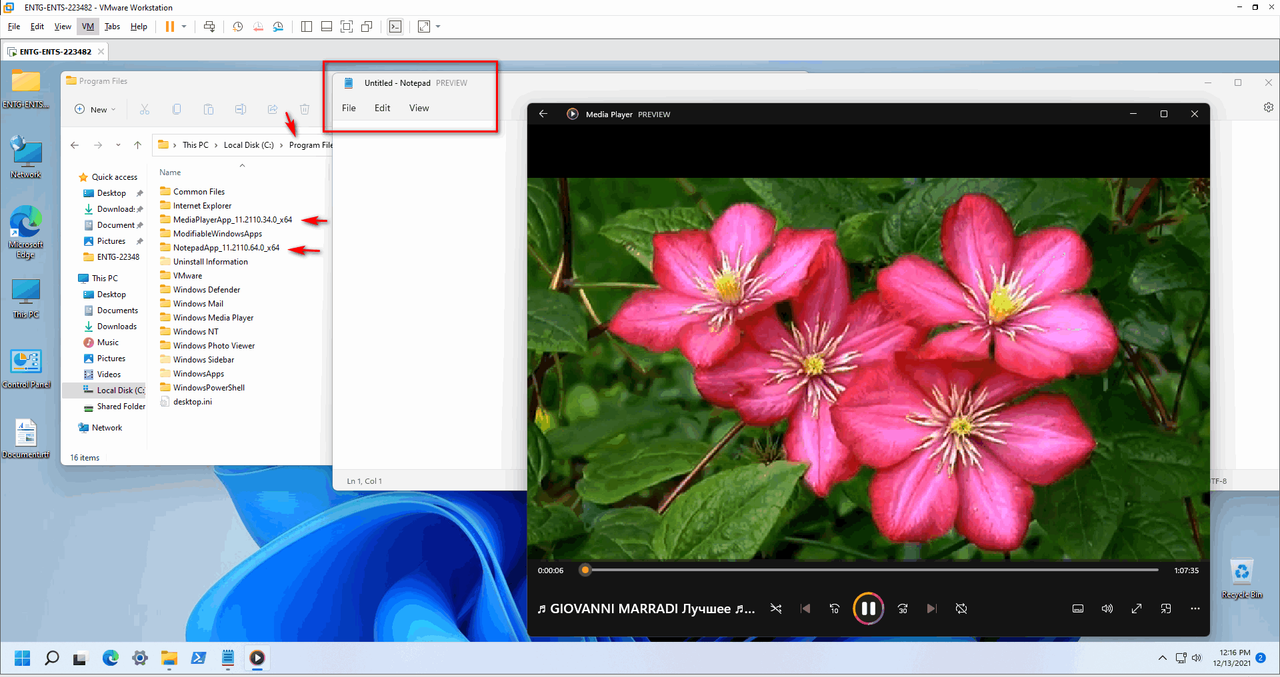Click the Cut icon in File Explorer
The width and height of the screenshot is (1280, 677).
point(145,109)
